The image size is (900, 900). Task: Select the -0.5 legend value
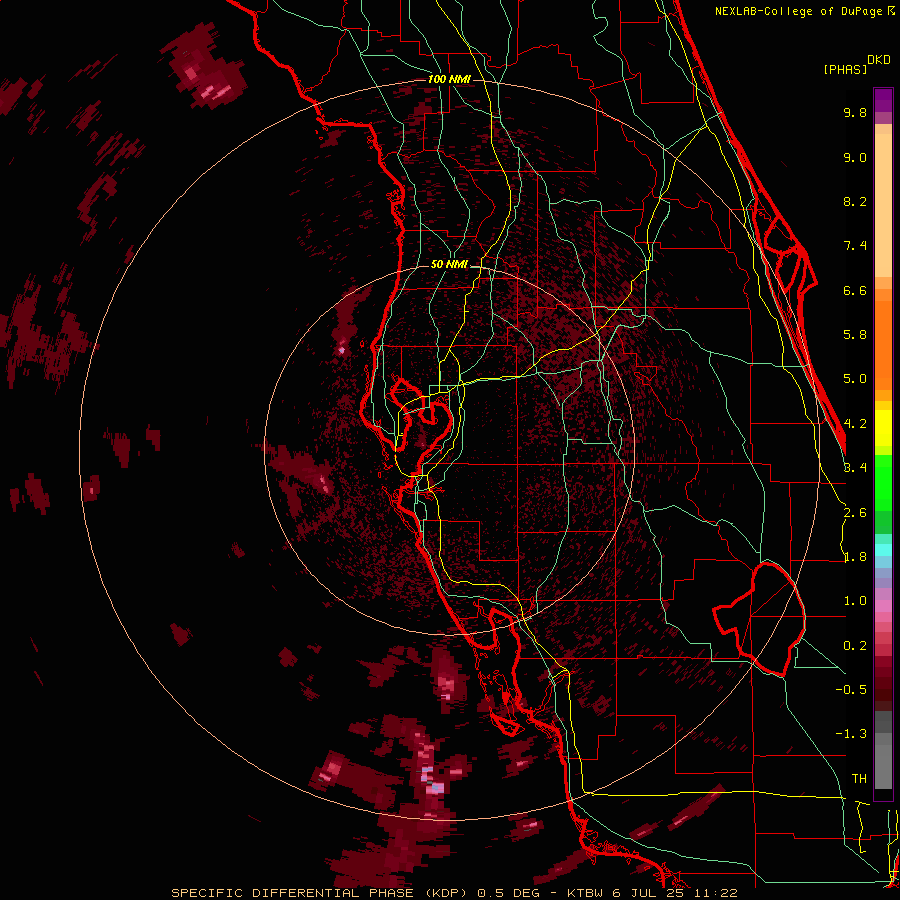coord(851,690)
